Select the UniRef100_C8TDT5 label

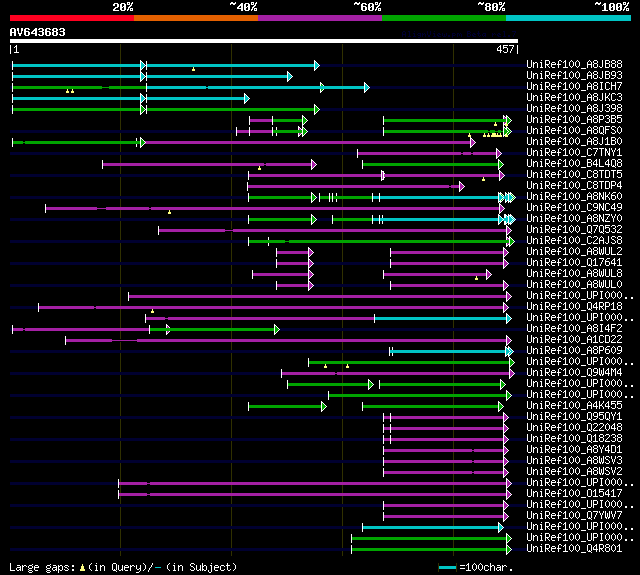574,174
